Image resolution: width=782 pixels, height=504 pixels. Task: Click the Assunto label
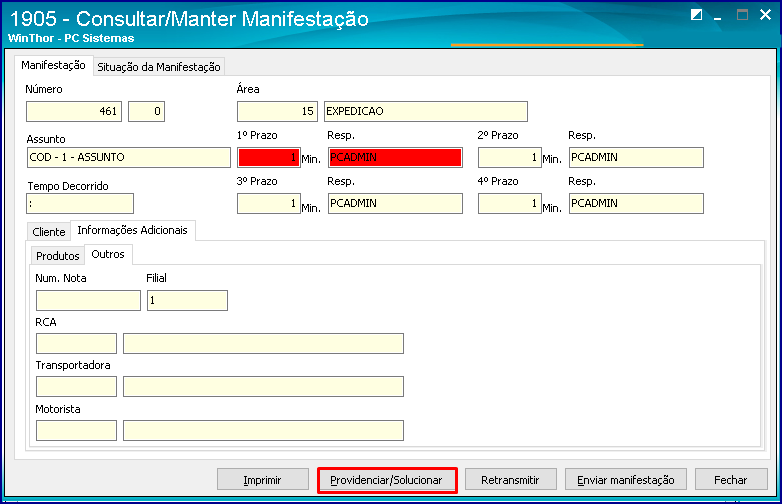coord(46,139)
